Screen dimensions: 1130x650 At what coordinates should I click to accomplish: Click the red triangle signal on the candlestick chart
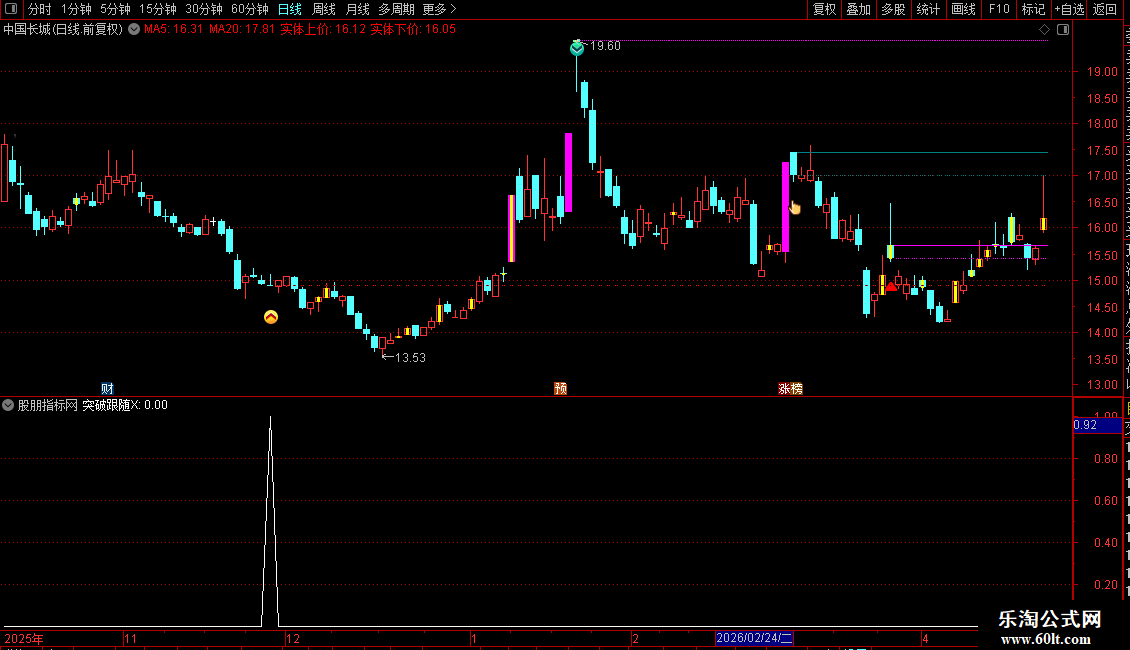tap(891, 286)
